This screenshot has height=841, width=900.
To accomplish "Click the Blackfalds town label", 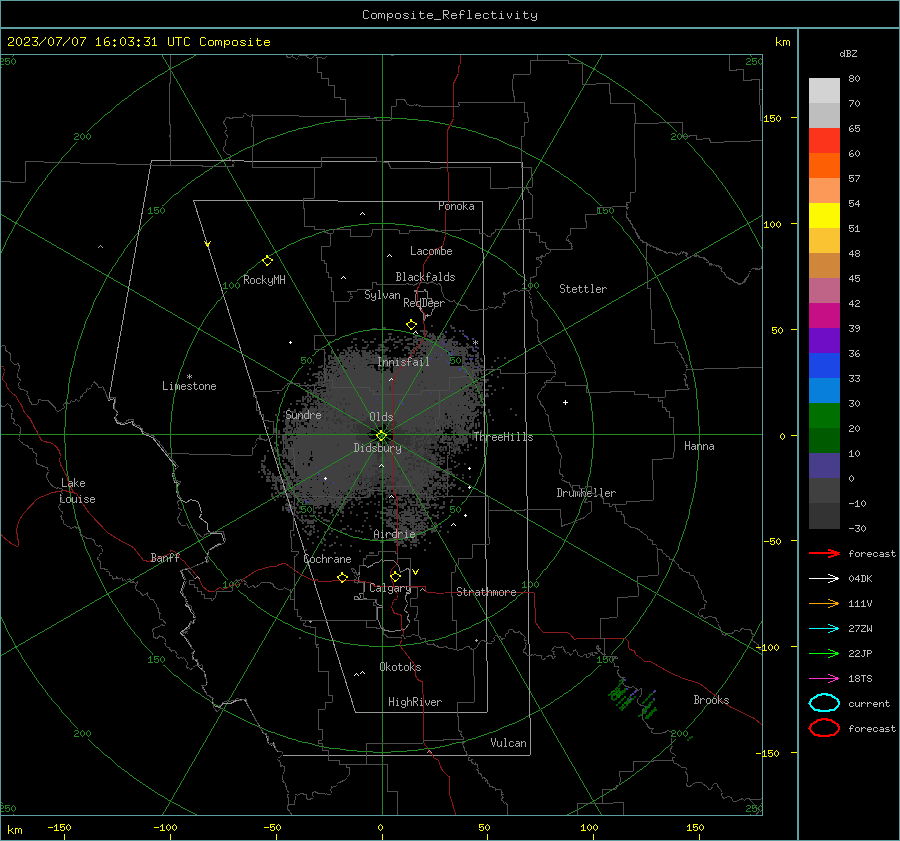I will click(425, 277).
